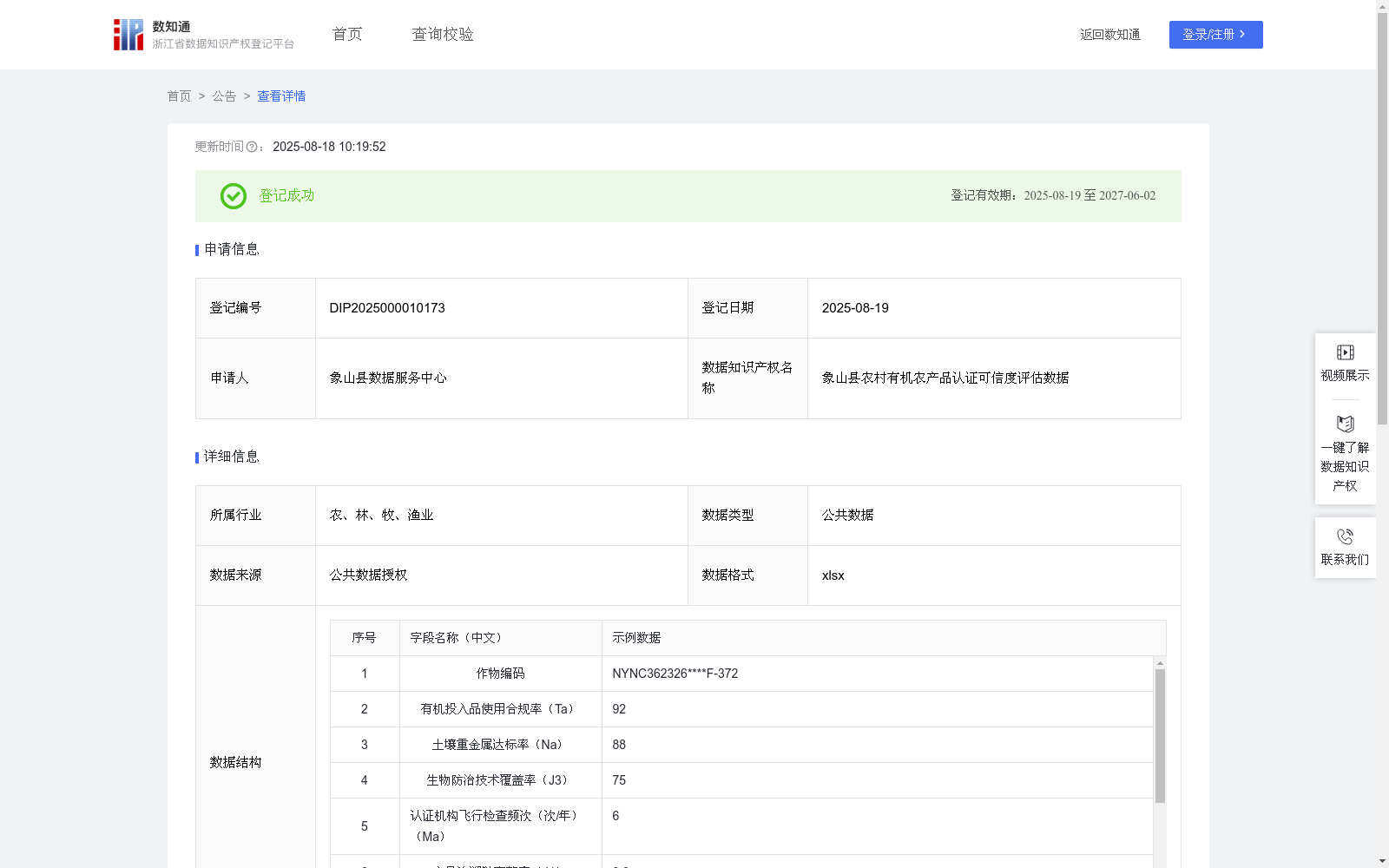Select registration number DIP2025000010173
Image resolution: width=1389 pixels, height=868 pixels.
click(x=387, y=308)
